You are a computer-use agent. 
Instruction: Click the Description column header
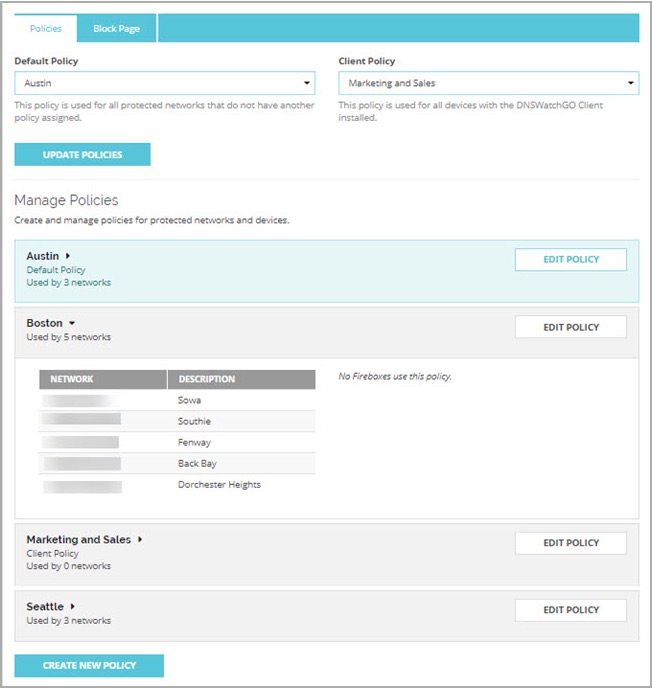[x=240, y=380]
